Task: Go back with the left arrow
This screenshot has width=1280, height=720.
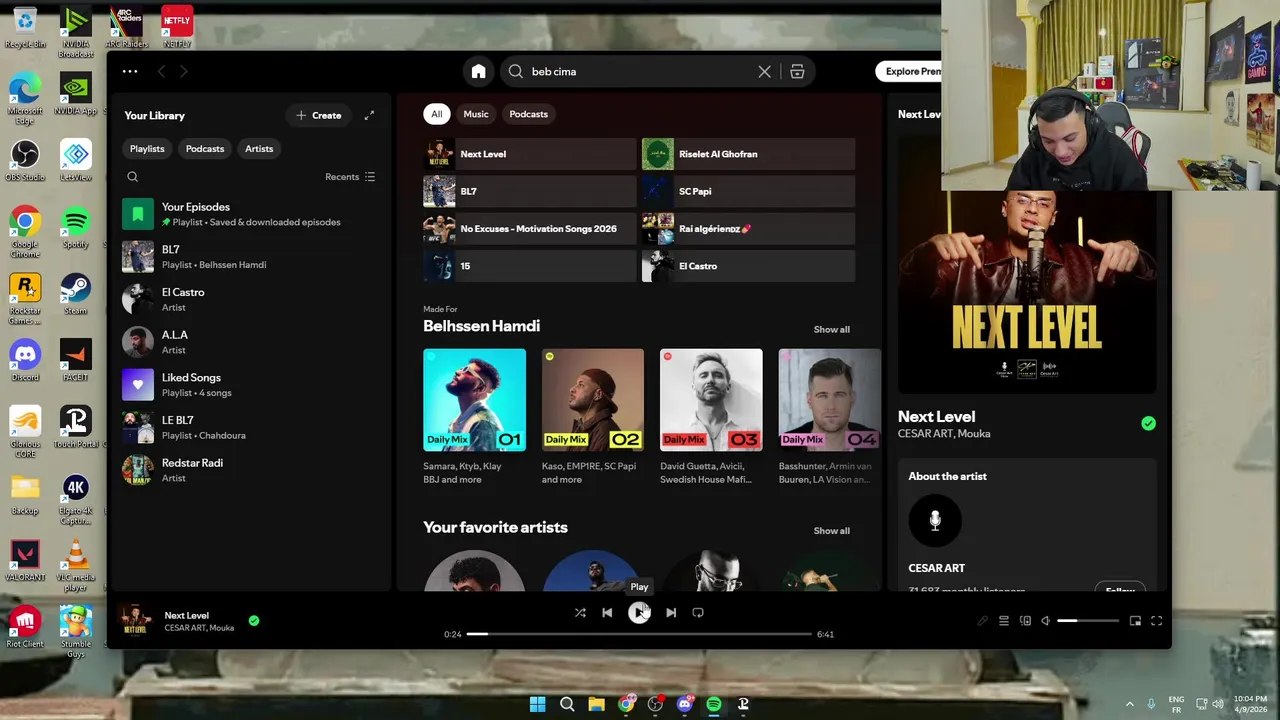Action: click(161, 71)
